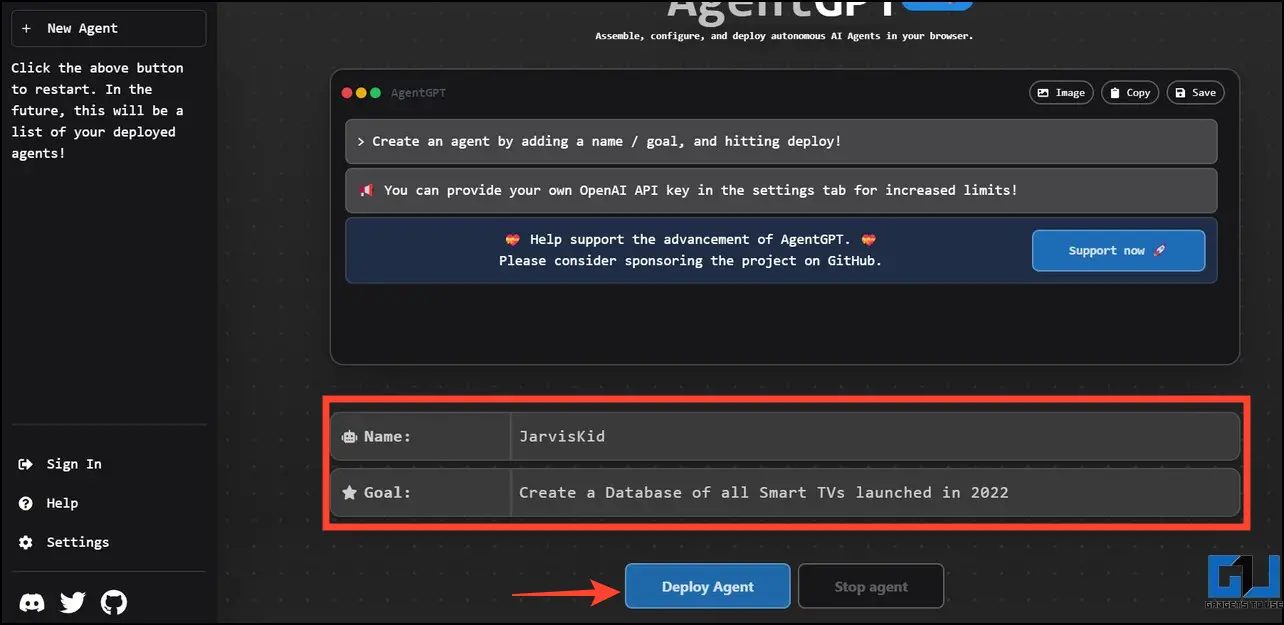This screenshot has height=625, width=1284.
Task: Focus the Name input field with JarvisKid
Action: [x=875, y=436]
